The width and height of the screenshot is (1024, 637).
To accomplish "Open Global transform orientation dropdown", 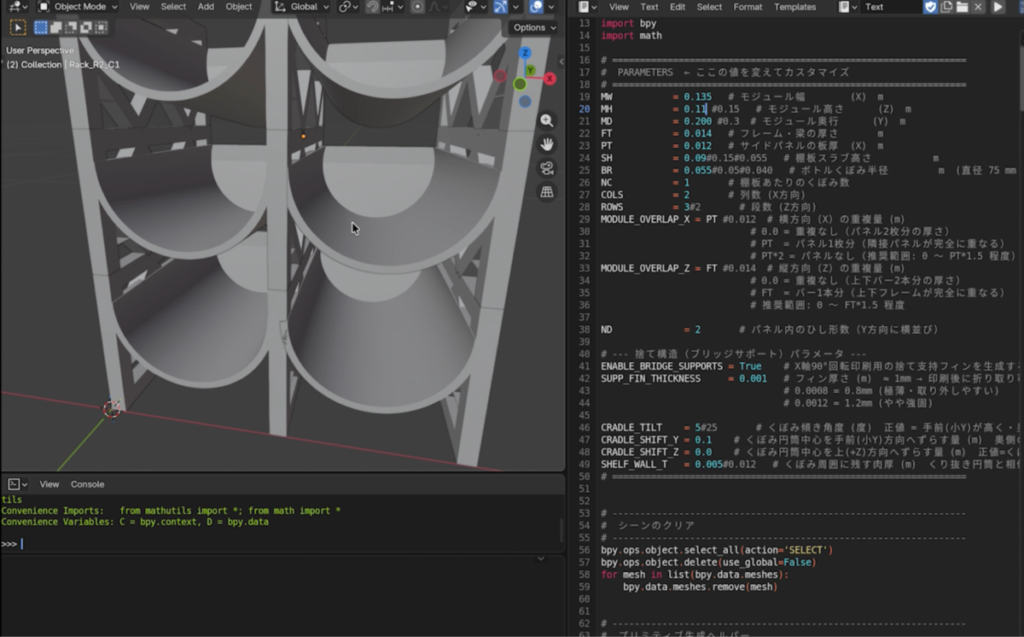I will (301, 7).
